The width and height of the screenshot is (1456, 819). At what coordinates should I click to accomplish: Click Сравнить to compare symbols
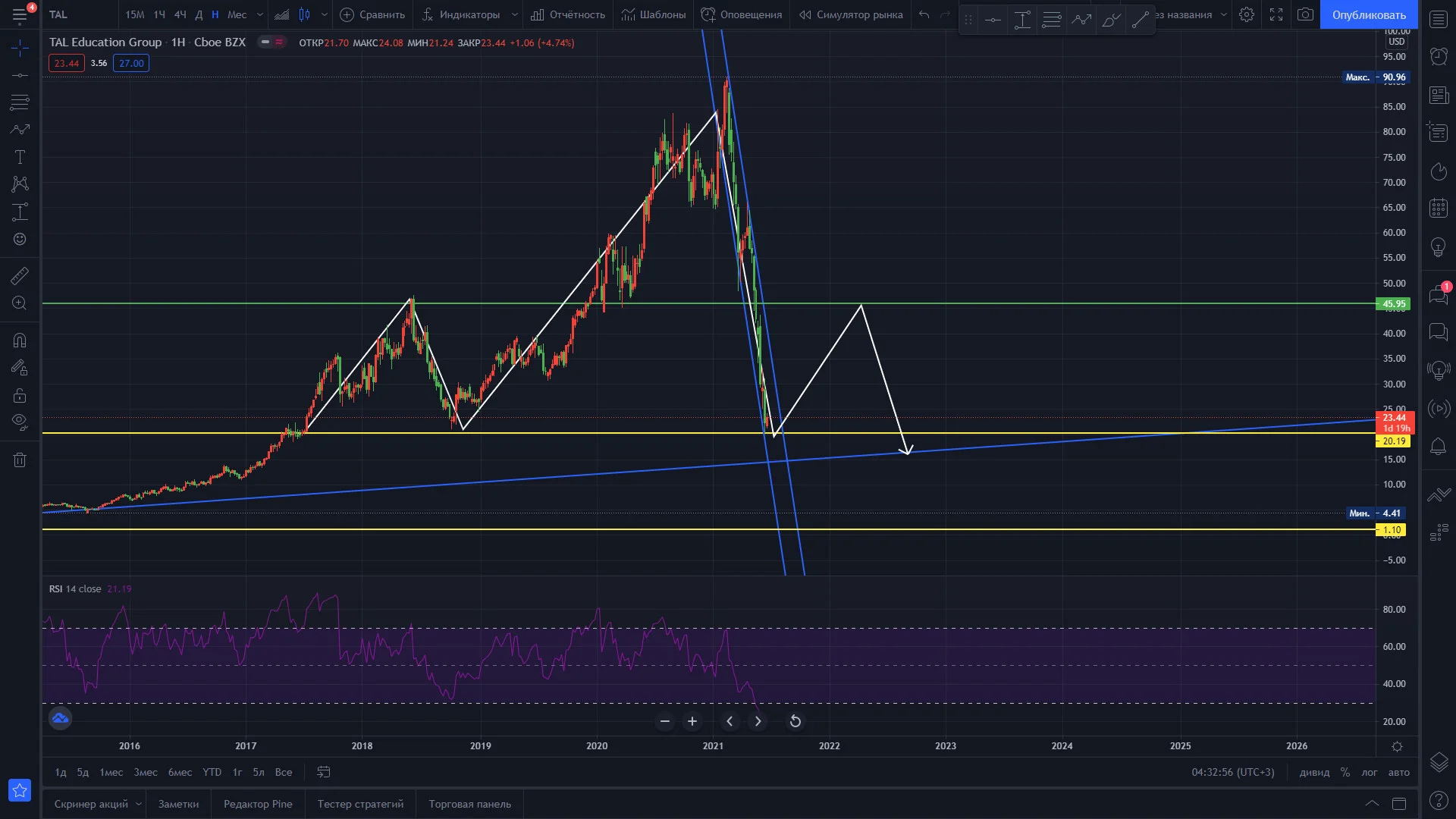click(372, 14)
